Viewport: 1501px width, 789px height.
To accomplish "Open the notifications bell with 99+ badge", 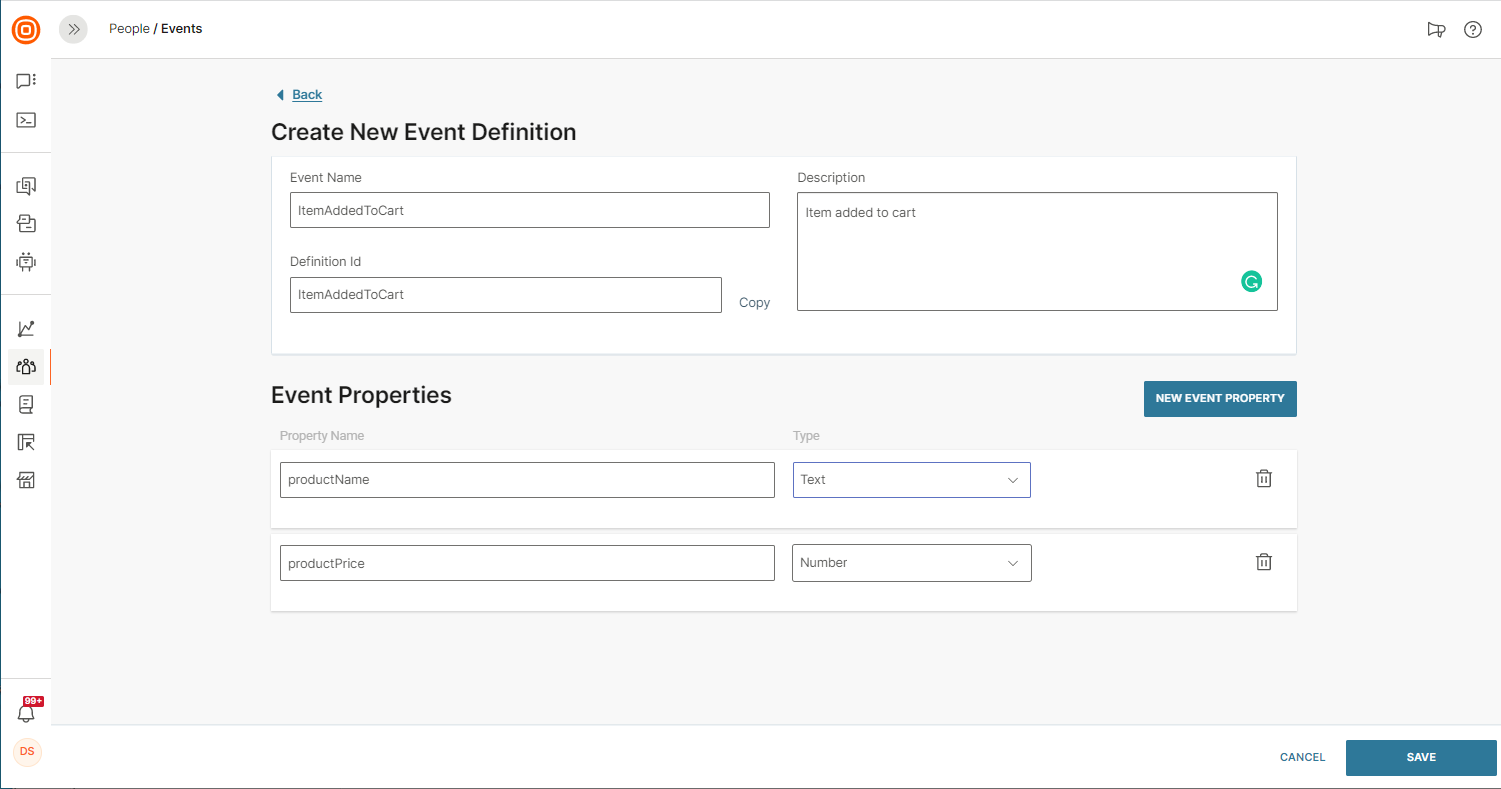I will click(x=27, y=713).
